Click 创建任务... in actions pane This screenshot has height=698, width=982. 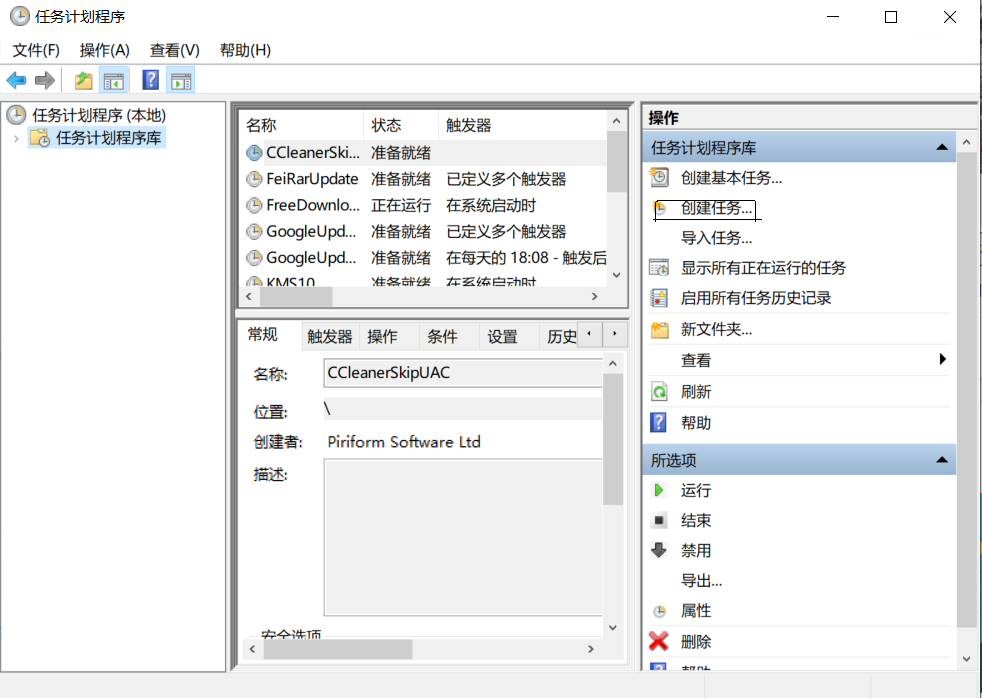point(716,208)
